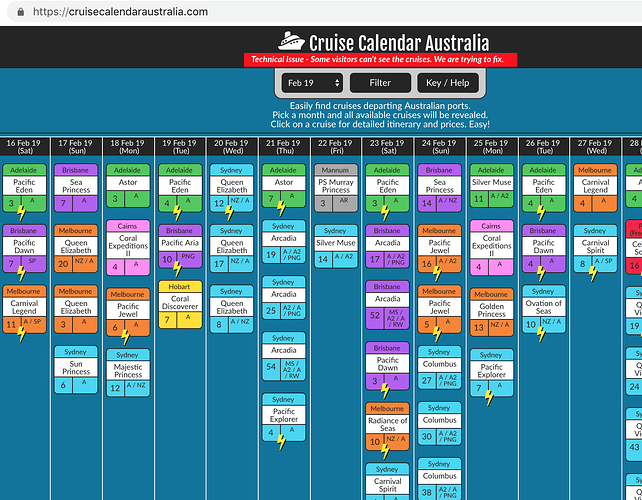Open 19-night Arcadia cruise on 21 Feb

(x=283, y=242)
